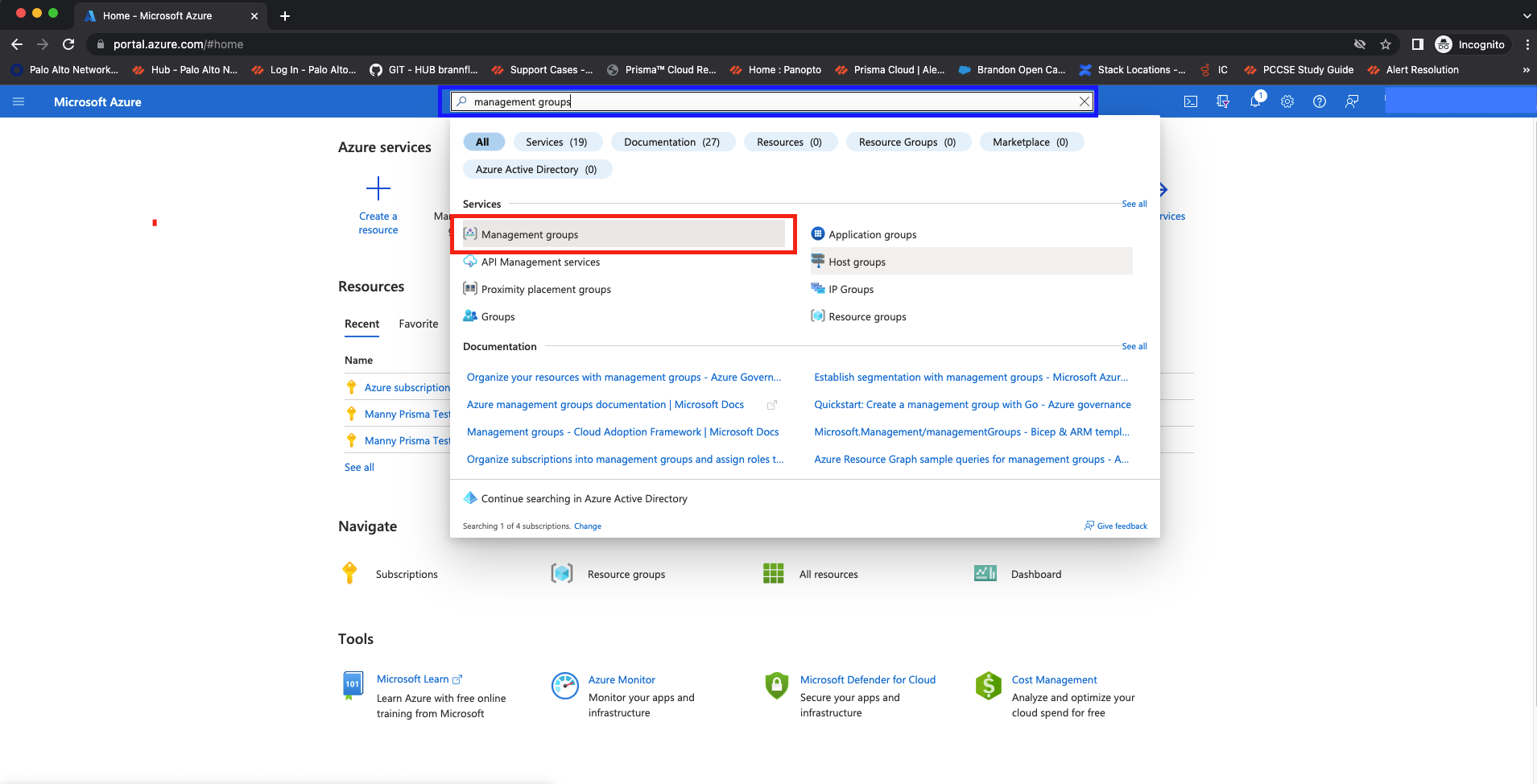Open the Azure portal hamburger menu

tap(19, 101)
